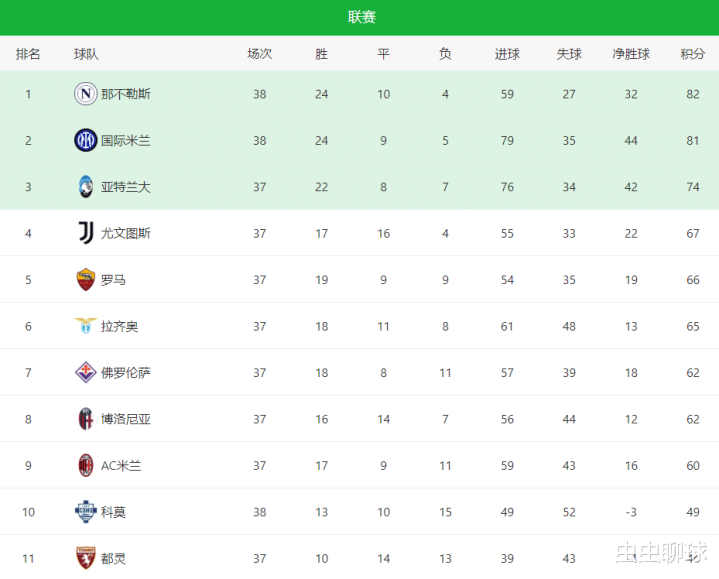Click the AC Milan red-black badge
This screenshot has width=719, height=579.
[86, 465]
